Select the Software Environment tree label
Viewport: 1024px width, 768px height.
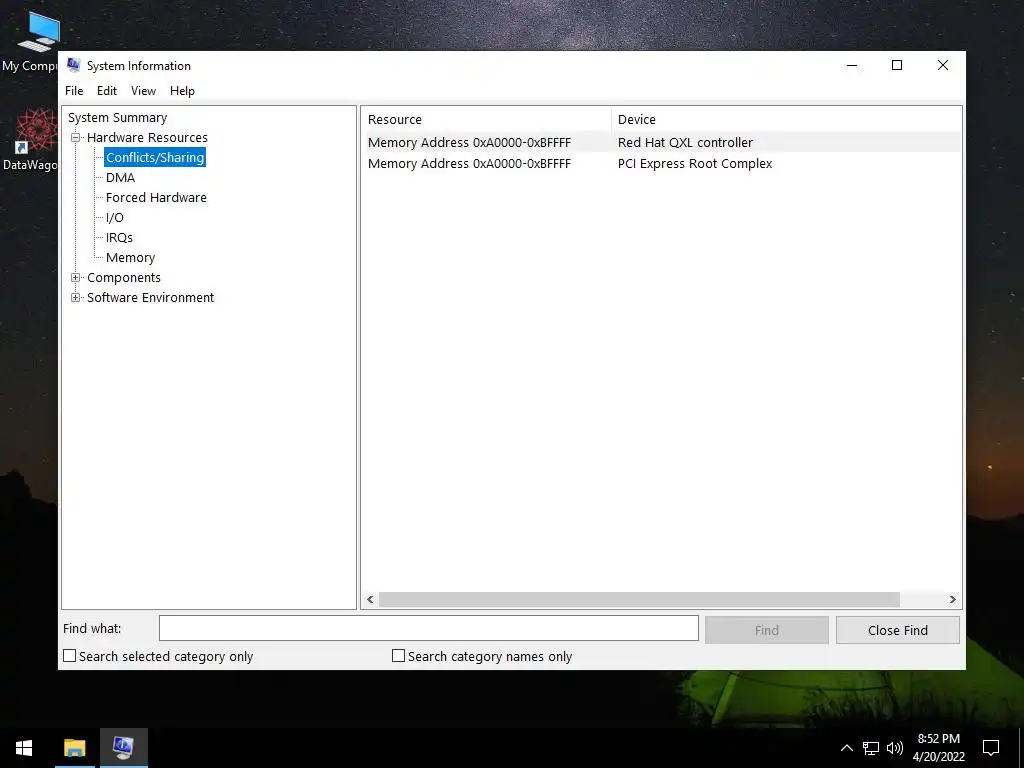[x=150, y=298]
